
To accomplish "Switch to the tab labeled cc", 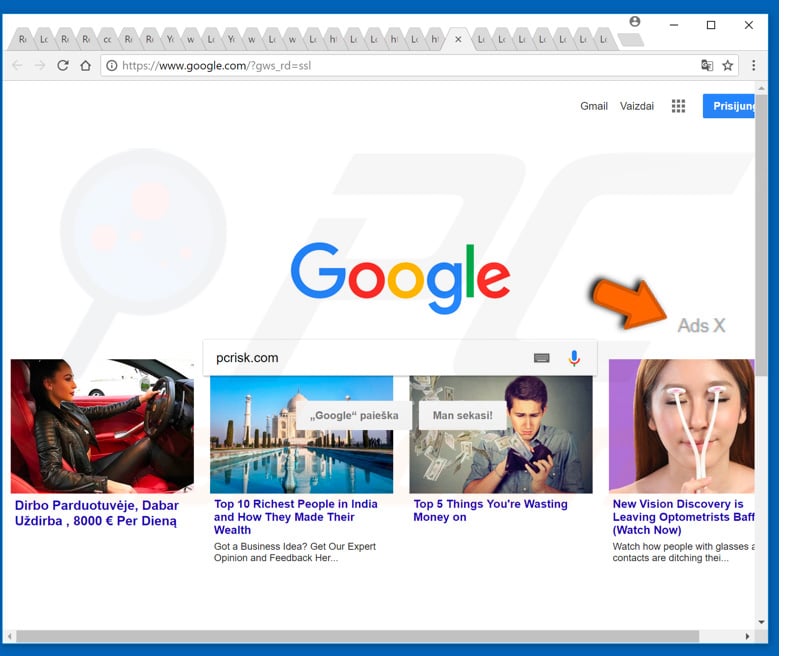I will (x=107, y=39).
